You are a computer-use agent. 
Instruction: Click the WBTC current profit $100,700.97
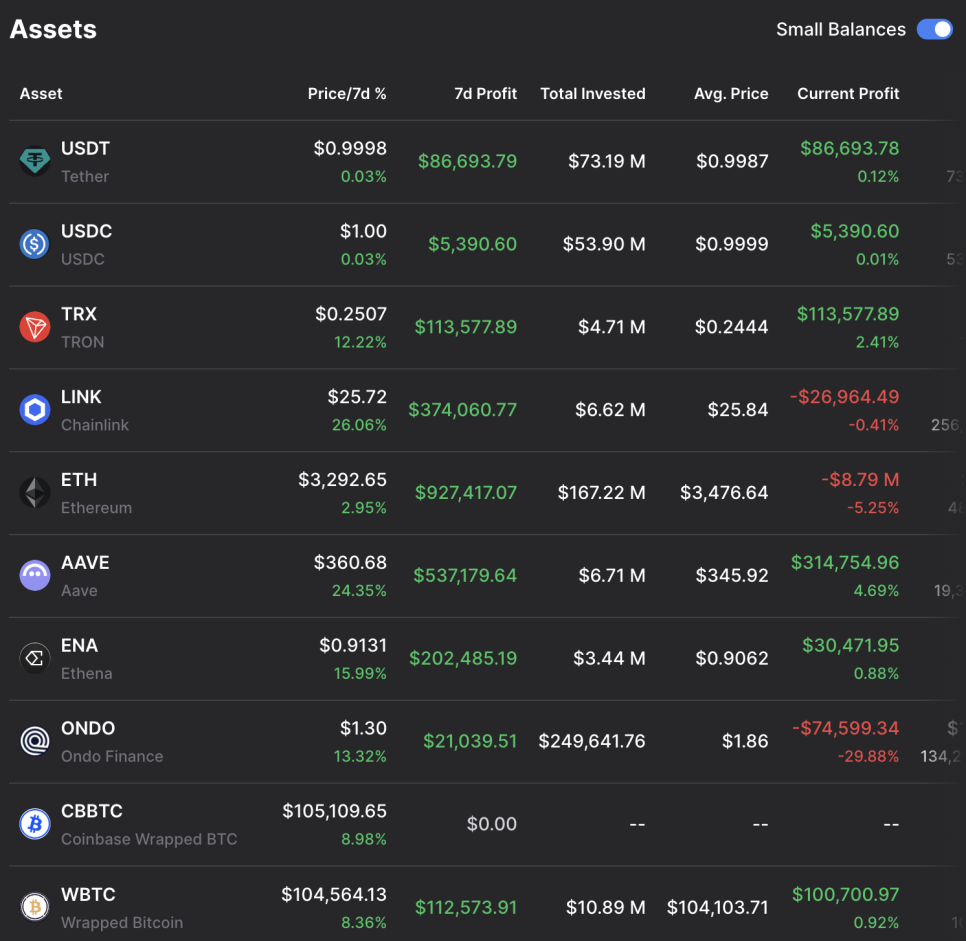coord(845,894)
